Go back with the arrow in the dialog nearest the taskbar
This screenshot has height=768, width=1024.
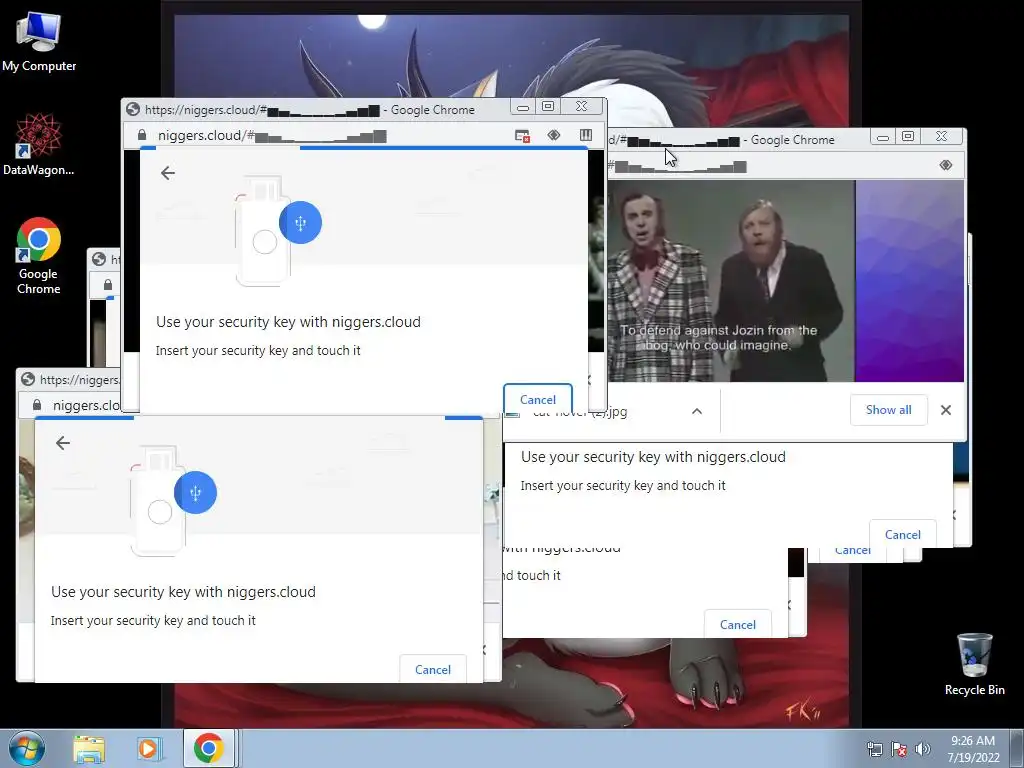63,443
